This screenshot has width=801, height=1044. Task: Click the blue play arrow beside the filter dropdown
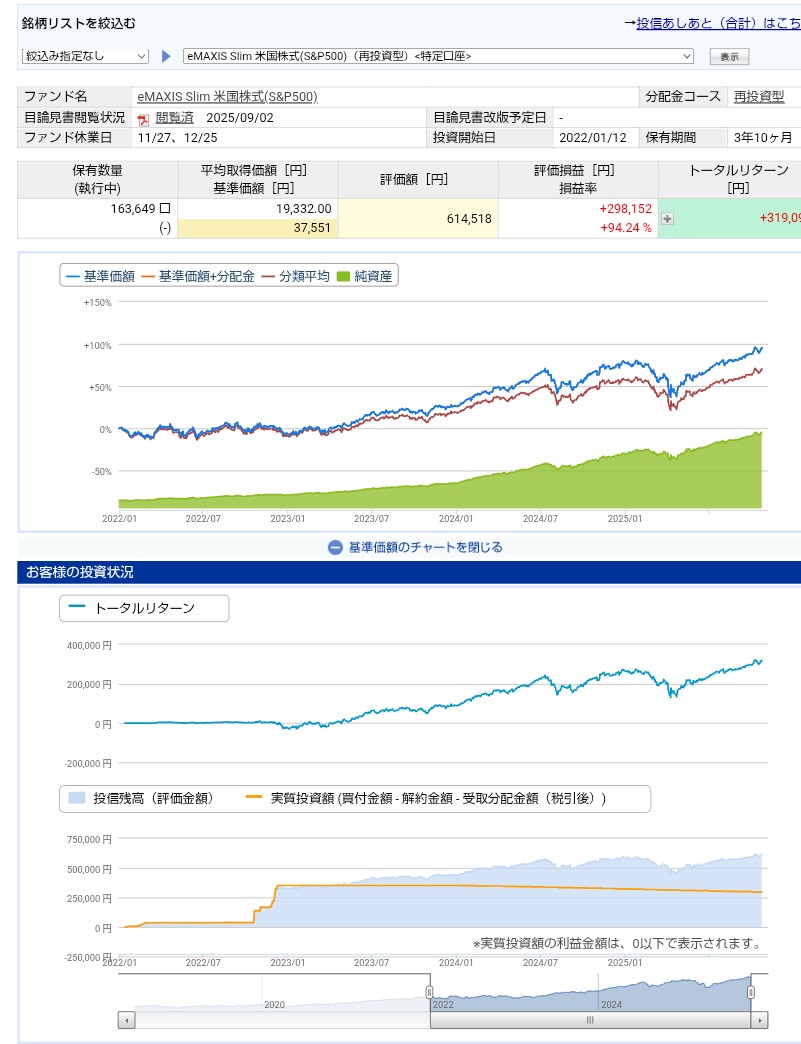(166, 56)
